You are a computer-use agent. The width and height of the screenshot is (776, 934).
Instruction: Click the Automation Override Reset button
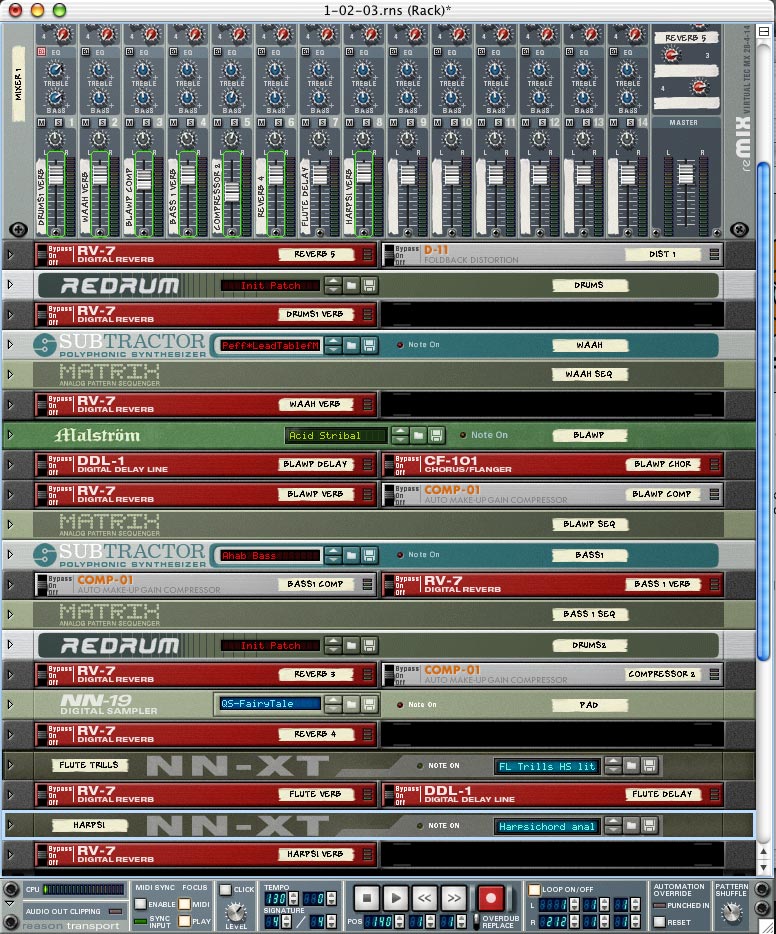[659, 922]
